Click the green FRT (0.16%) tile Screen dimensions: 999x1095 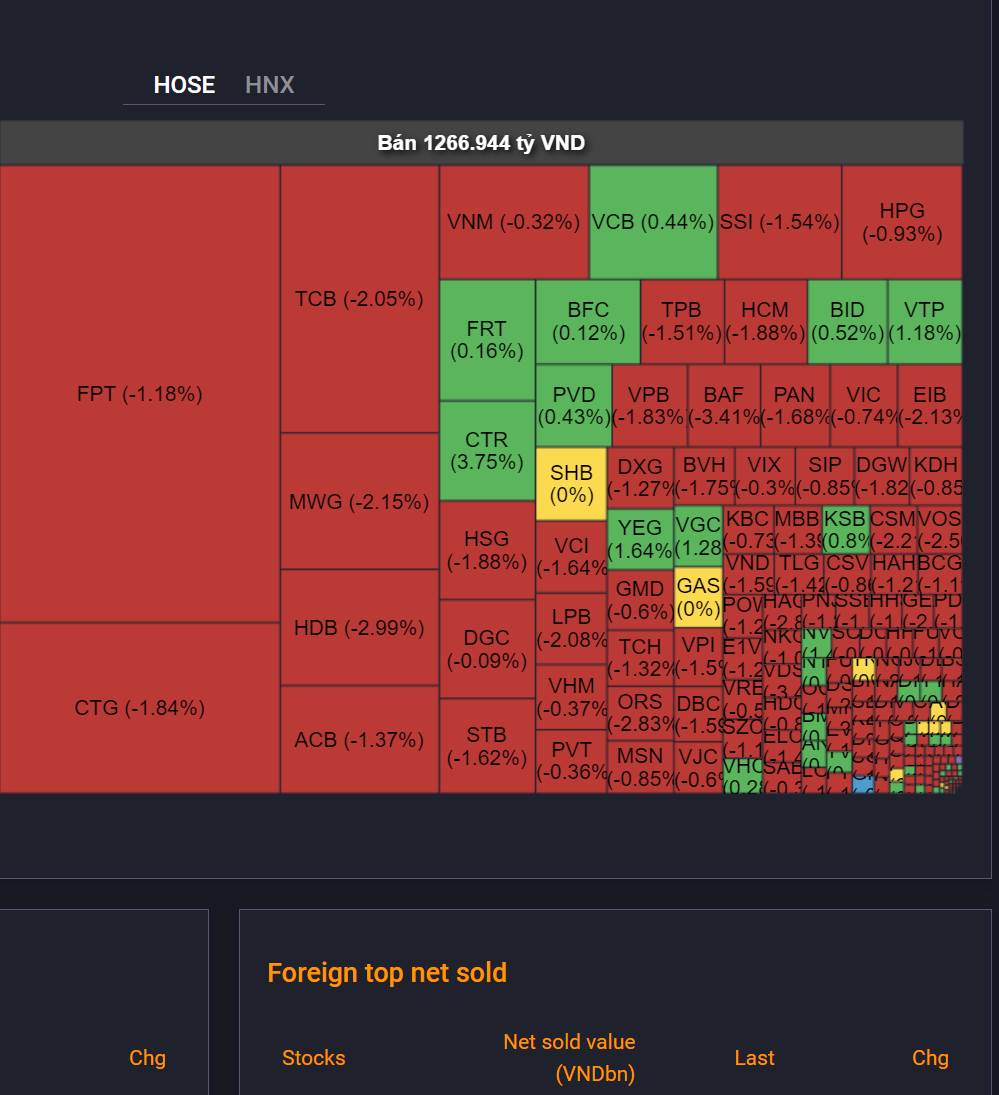(x=487, y=340)
